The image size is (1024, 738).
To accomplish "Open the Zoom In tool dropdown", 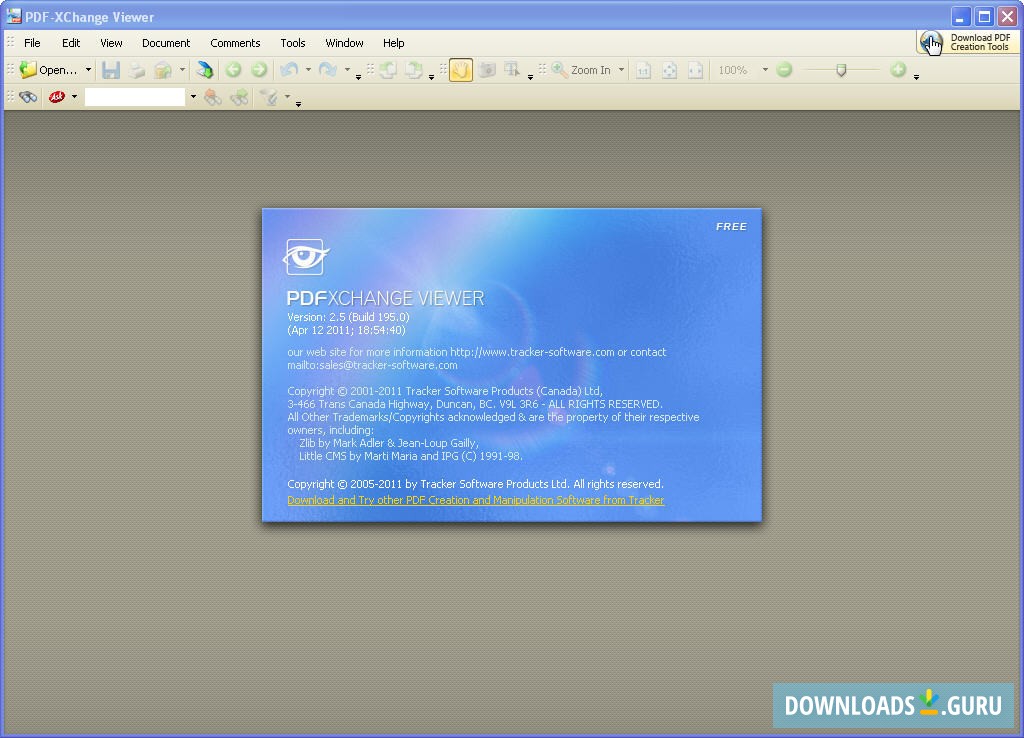I will (x=621, y=70).
